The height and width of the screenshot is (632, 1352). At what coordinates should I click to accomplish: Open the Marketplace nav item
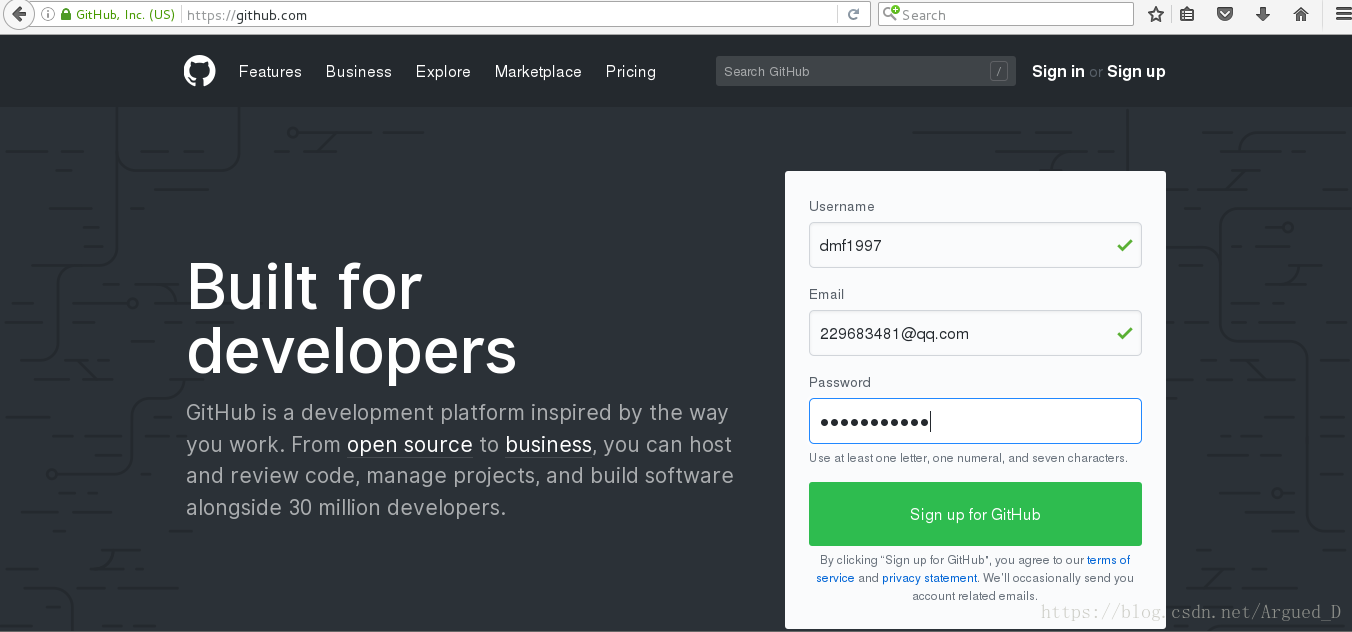pos(538,71)
